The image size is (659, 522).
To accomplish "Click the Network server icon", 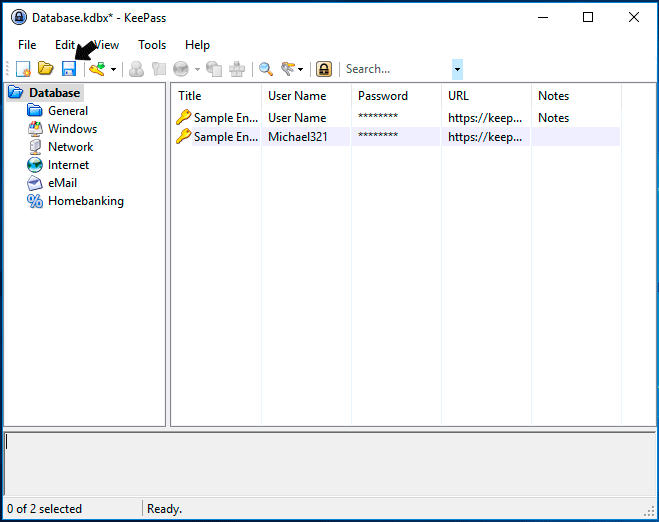I will [x=35, y=147].
